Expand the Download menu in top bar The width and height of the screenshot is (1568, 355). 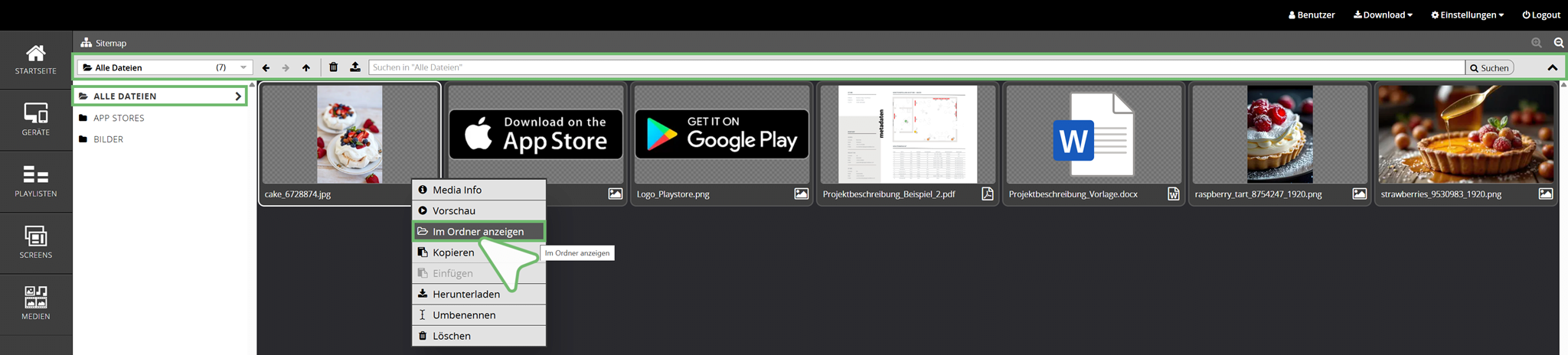(x=1383, y=15)
